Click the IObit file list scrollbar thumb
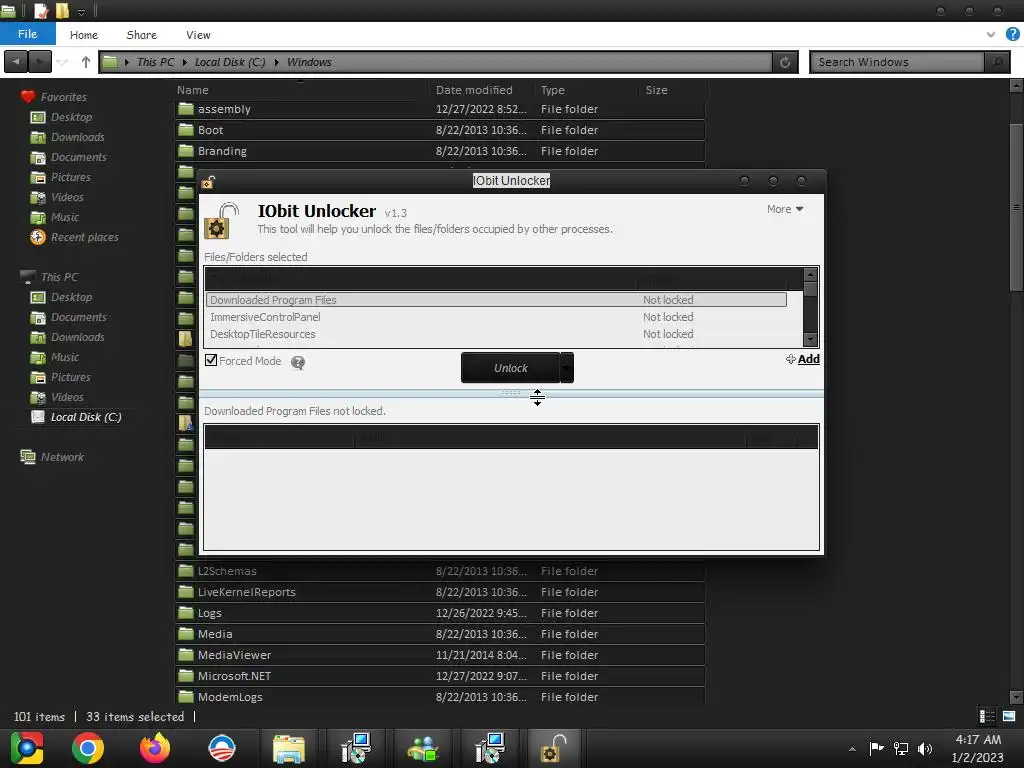The height and width of the screenshot is (768, 1024). pos(810,291)
